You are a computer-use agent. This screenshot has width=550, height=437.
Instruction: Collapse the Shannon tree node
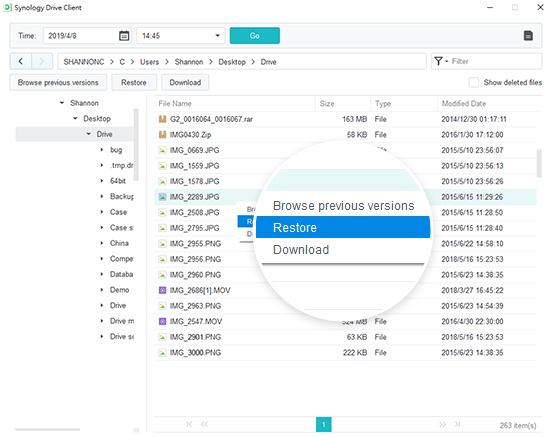(62, 103)
